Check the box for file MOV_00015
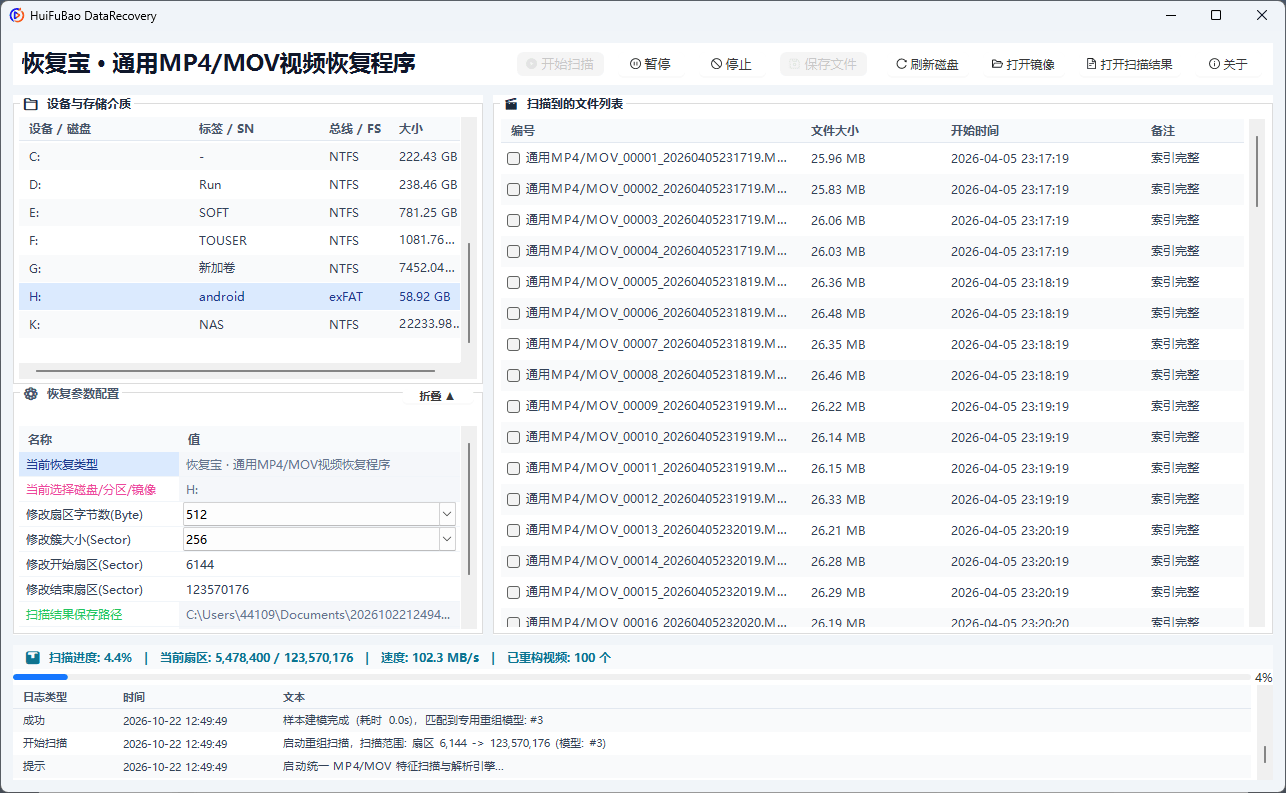The width and height of the screenshot is (1286, 793). 513,592
